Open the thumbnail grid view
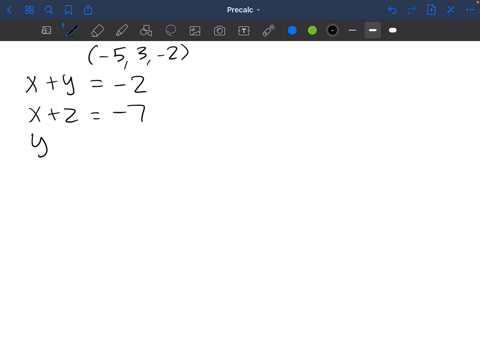 [x=29, y=10]
